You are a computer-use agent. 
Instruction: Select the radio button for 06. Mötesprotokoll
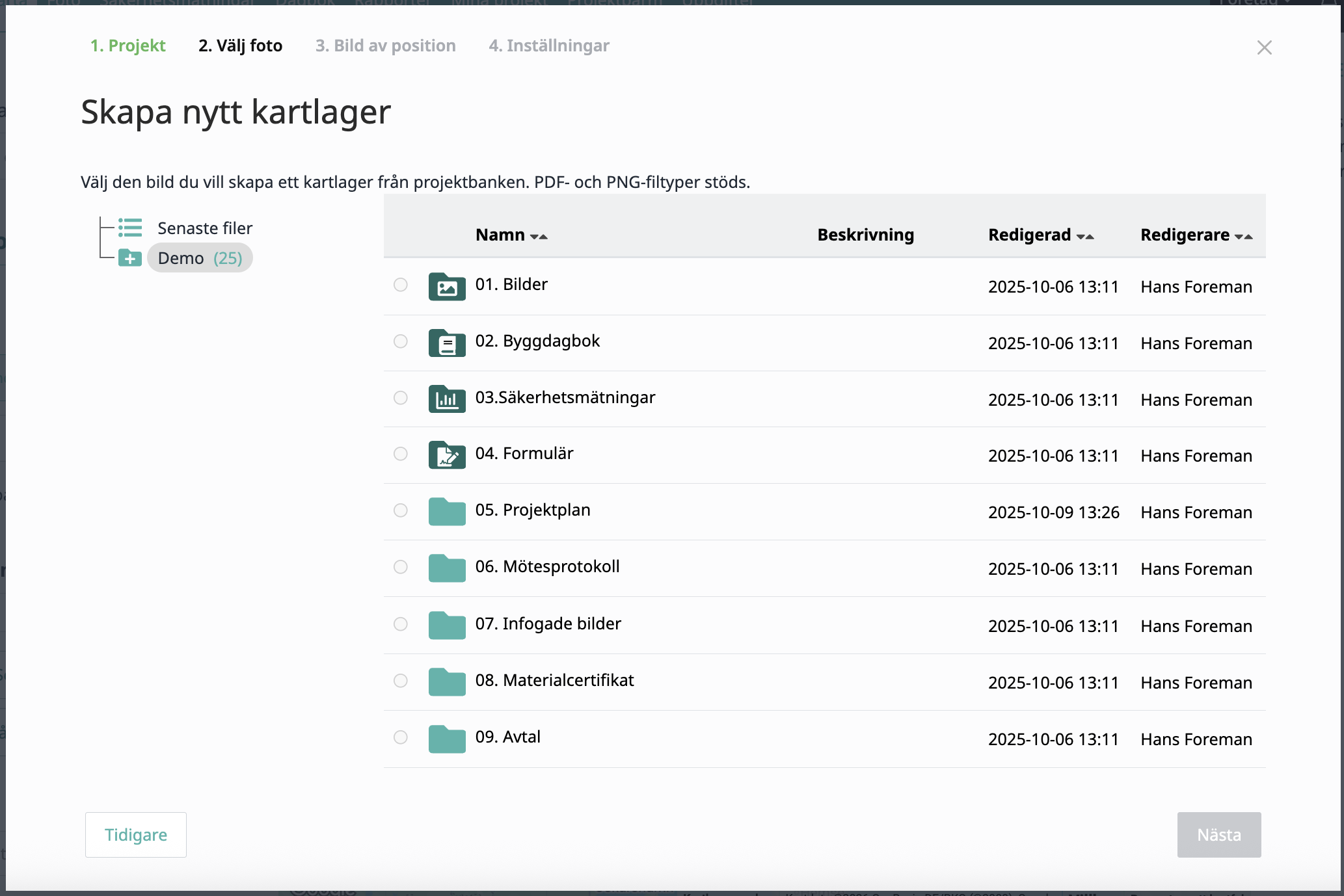[x=401, y=567]
